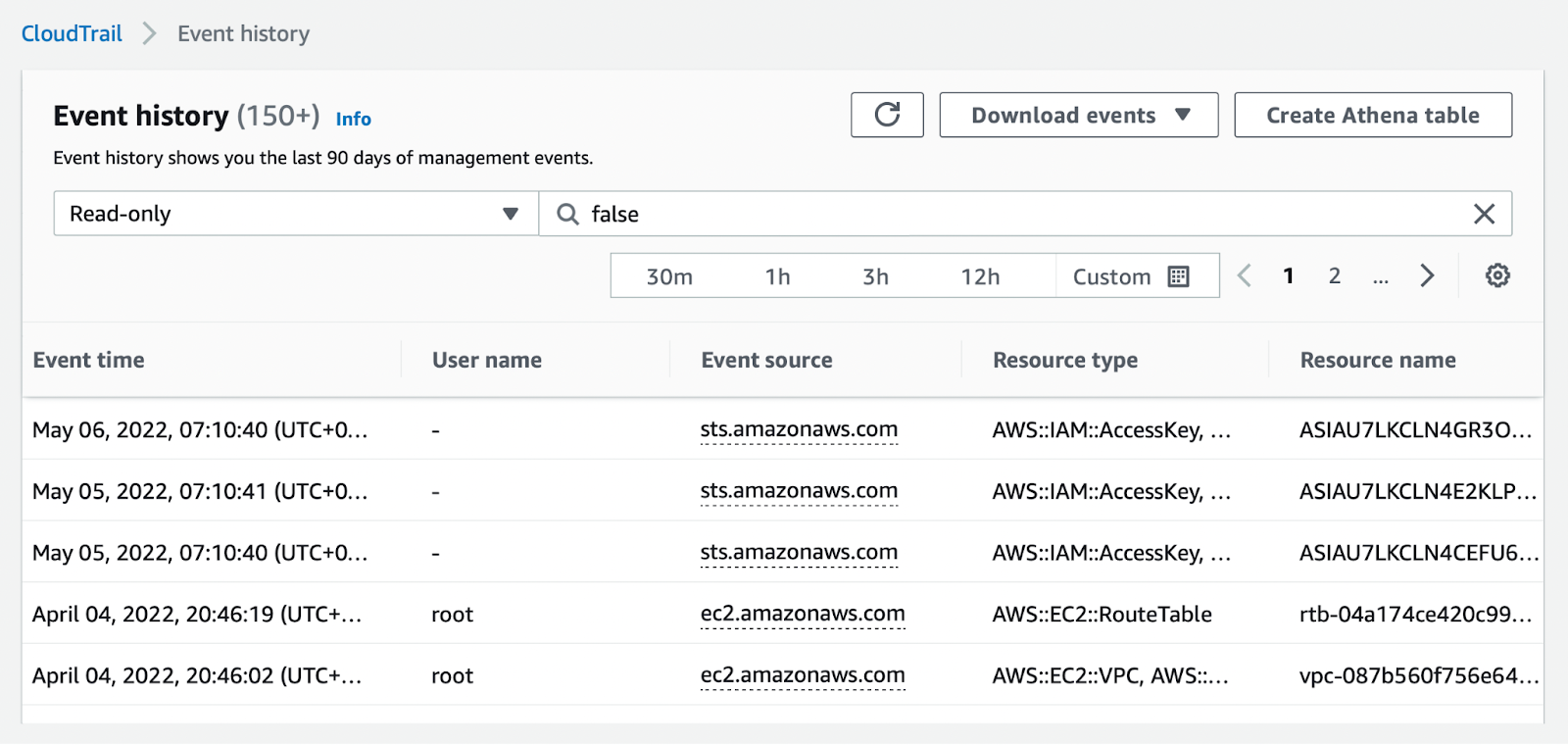Open the Read-only attribute dropdown
The height and width of the screenshot is (745, 1568).
click(295, 214)
